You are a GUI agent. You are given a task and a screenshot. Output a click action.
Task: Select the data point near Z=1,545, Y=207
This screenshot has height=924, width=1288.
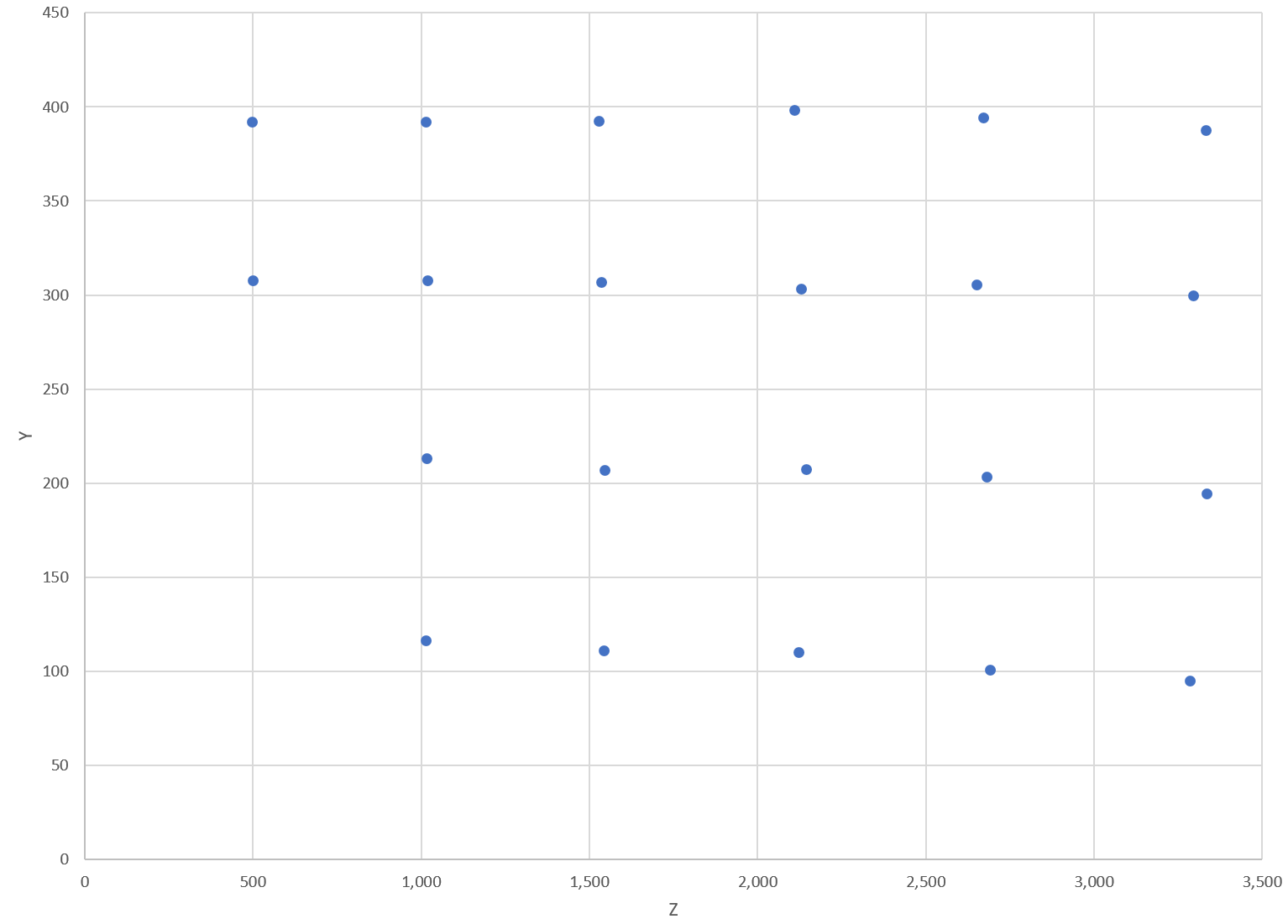tap(605, 471)
